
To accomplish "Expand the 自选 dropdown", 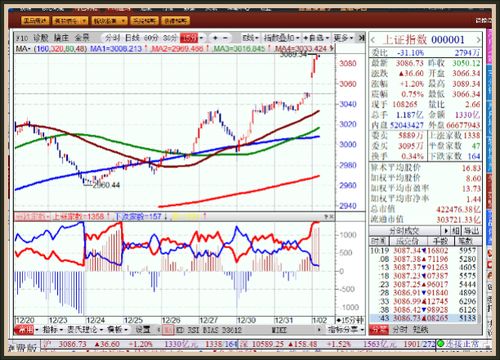I will (x=316, y=38).
